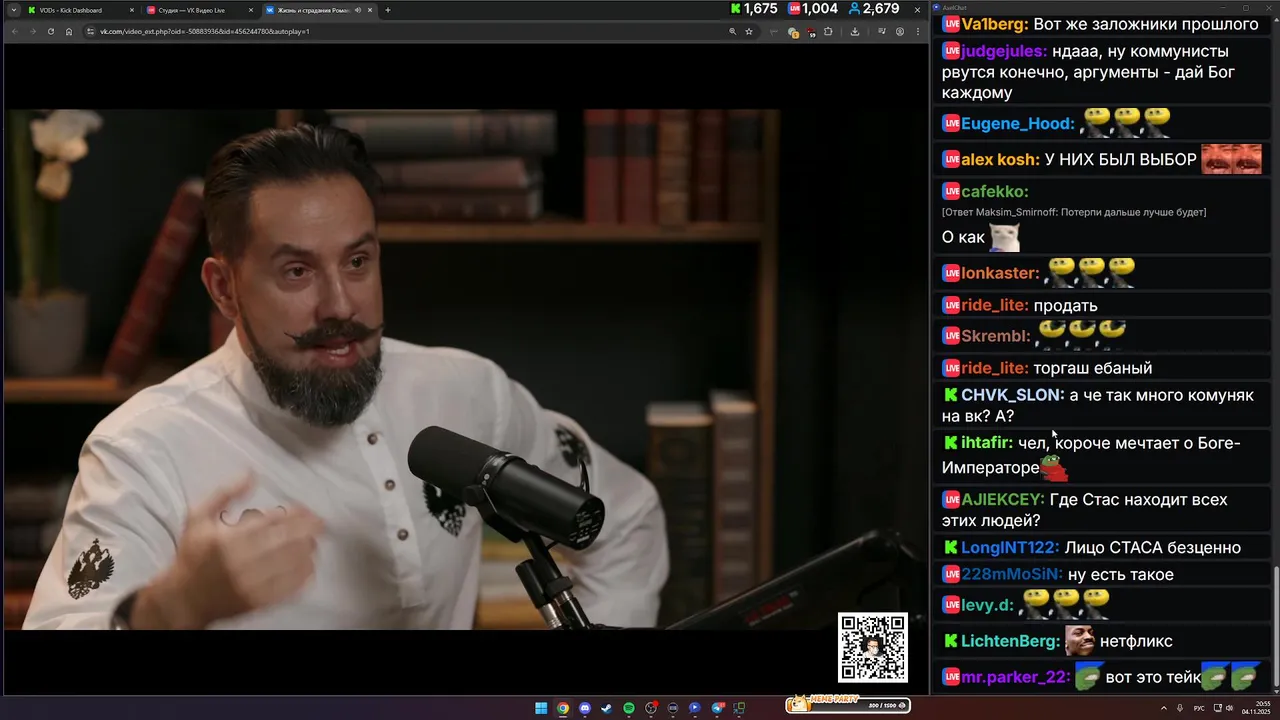This screenshot has height=720, width=1280.
Task: Reload the current page
Action: [50, 31]
